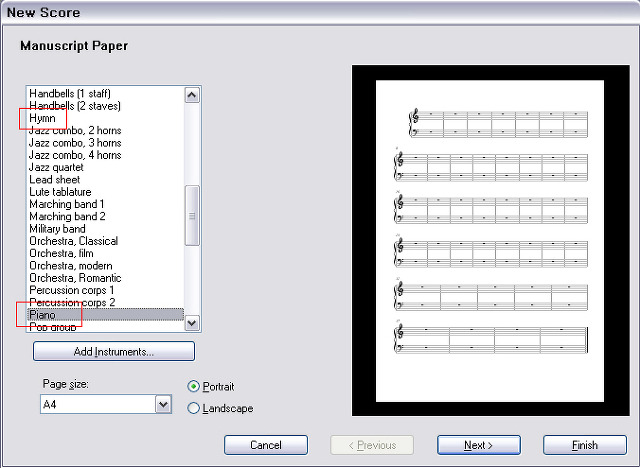Click the score page preview
640x468 pixels.
pos(490,241)
